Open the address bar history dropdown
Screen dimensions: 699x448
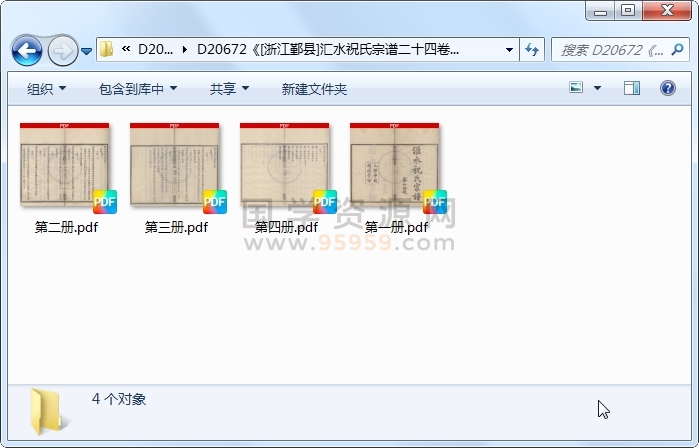[509, 49]
